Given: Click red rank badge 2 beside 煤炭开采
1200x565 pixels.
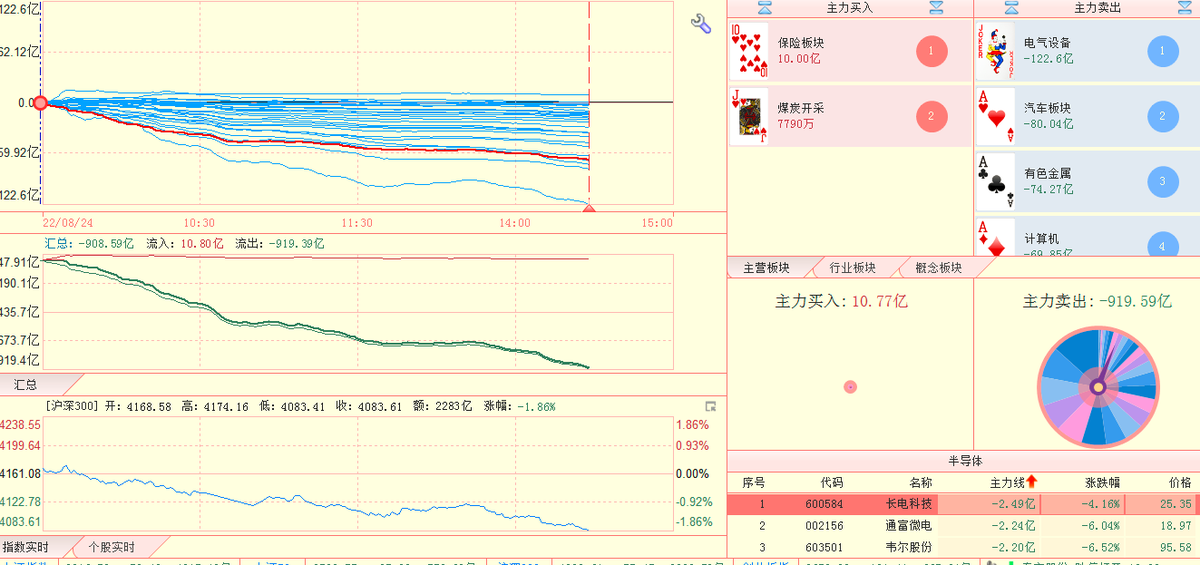Looking at the screenshot, I should (x=931, y=116).
